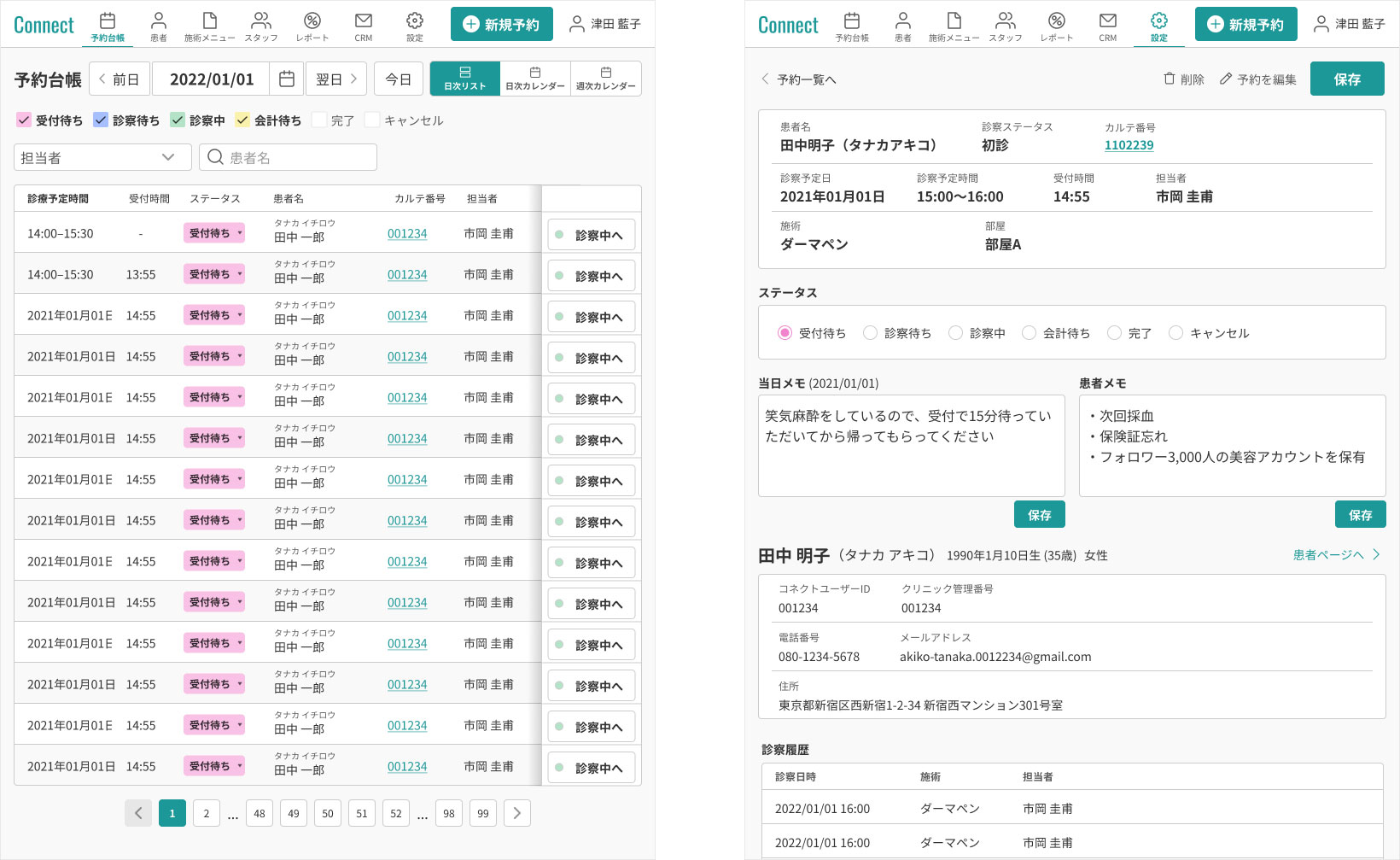
Task: Switch to 週次カレンダー view tab
Action: [x=606, y=79]
